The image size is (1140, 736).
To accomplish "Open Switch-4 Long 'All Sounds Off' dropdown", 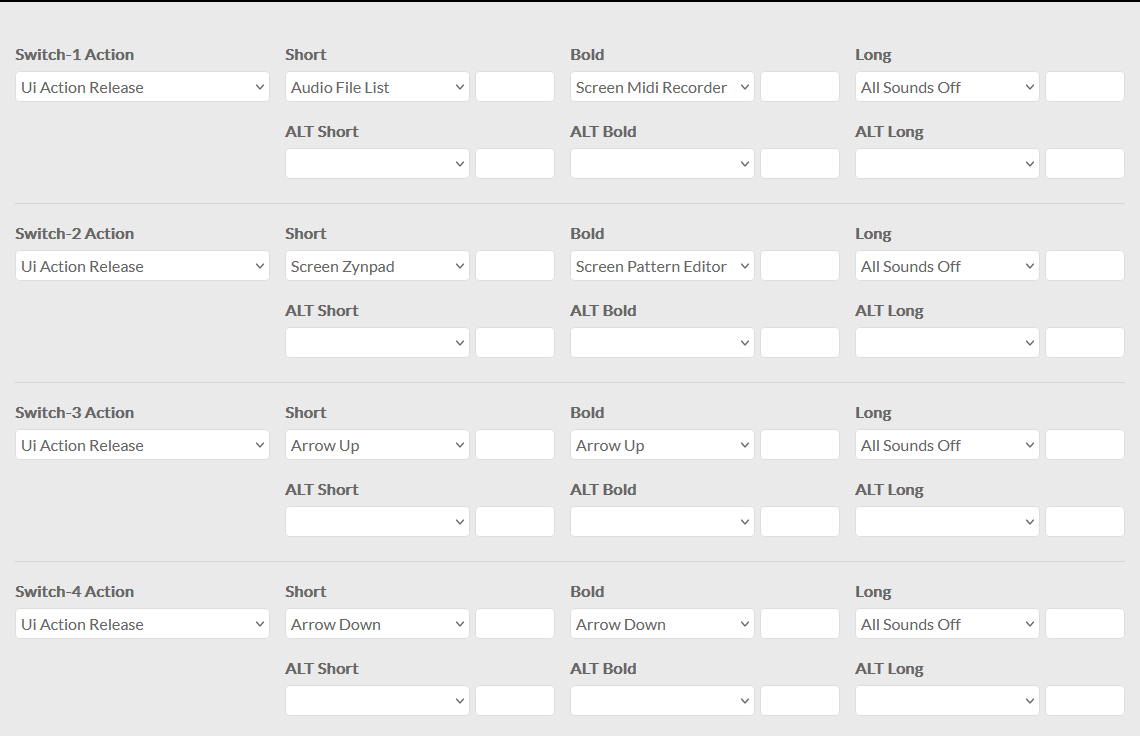I will pyautogui.click(x=947, y=624).
